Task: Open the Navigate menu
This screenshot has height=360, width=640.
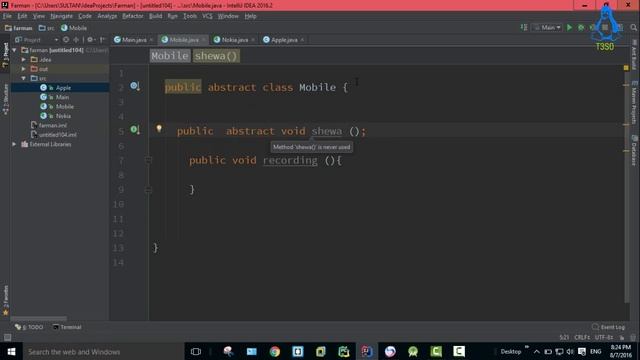Action: (x=61, y=16)
